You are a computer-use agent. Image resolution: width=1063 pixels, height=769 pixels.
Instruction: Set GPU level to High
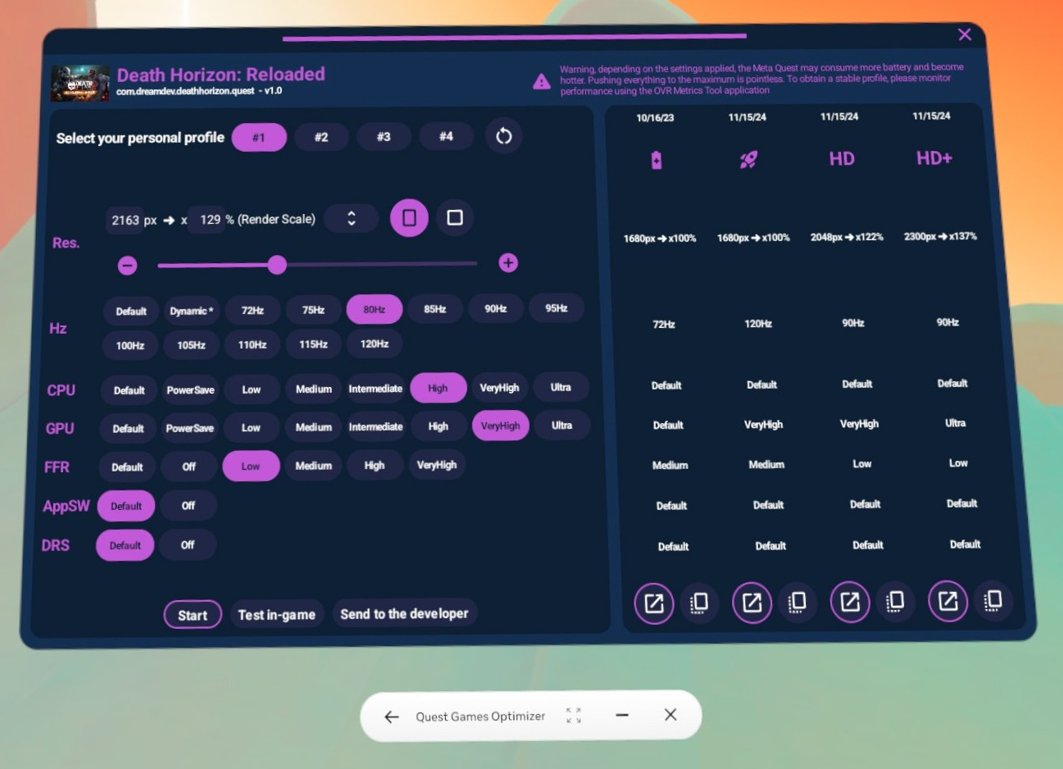438,426
